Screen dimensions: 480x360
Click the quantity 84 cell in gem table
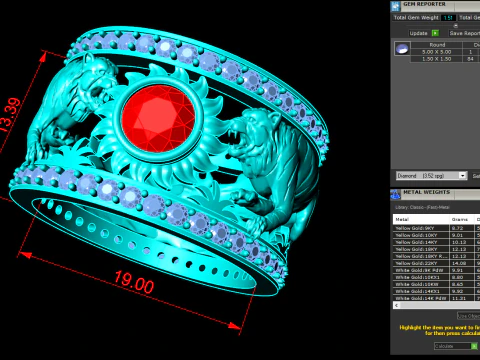(470, 59)
